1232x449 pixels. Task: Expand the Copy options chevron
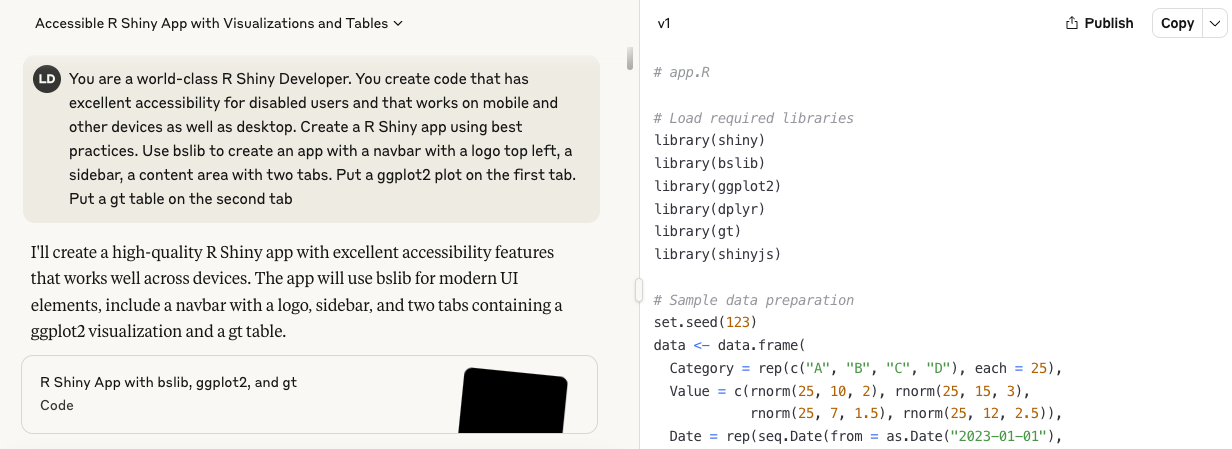point(1213,23)
